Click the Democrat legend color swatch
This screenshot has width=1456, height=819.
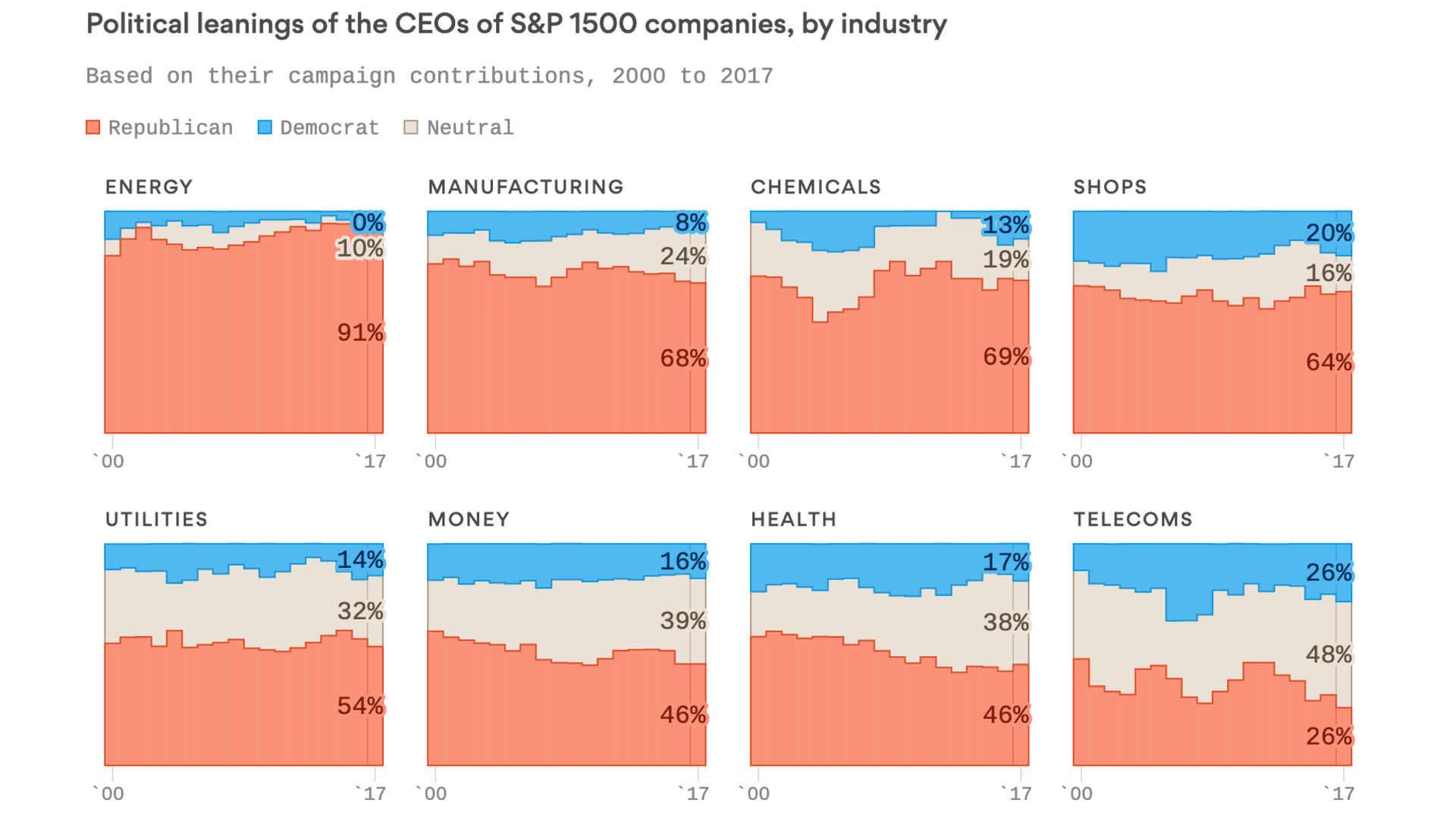pyautogui.click(x=265, y=127)
